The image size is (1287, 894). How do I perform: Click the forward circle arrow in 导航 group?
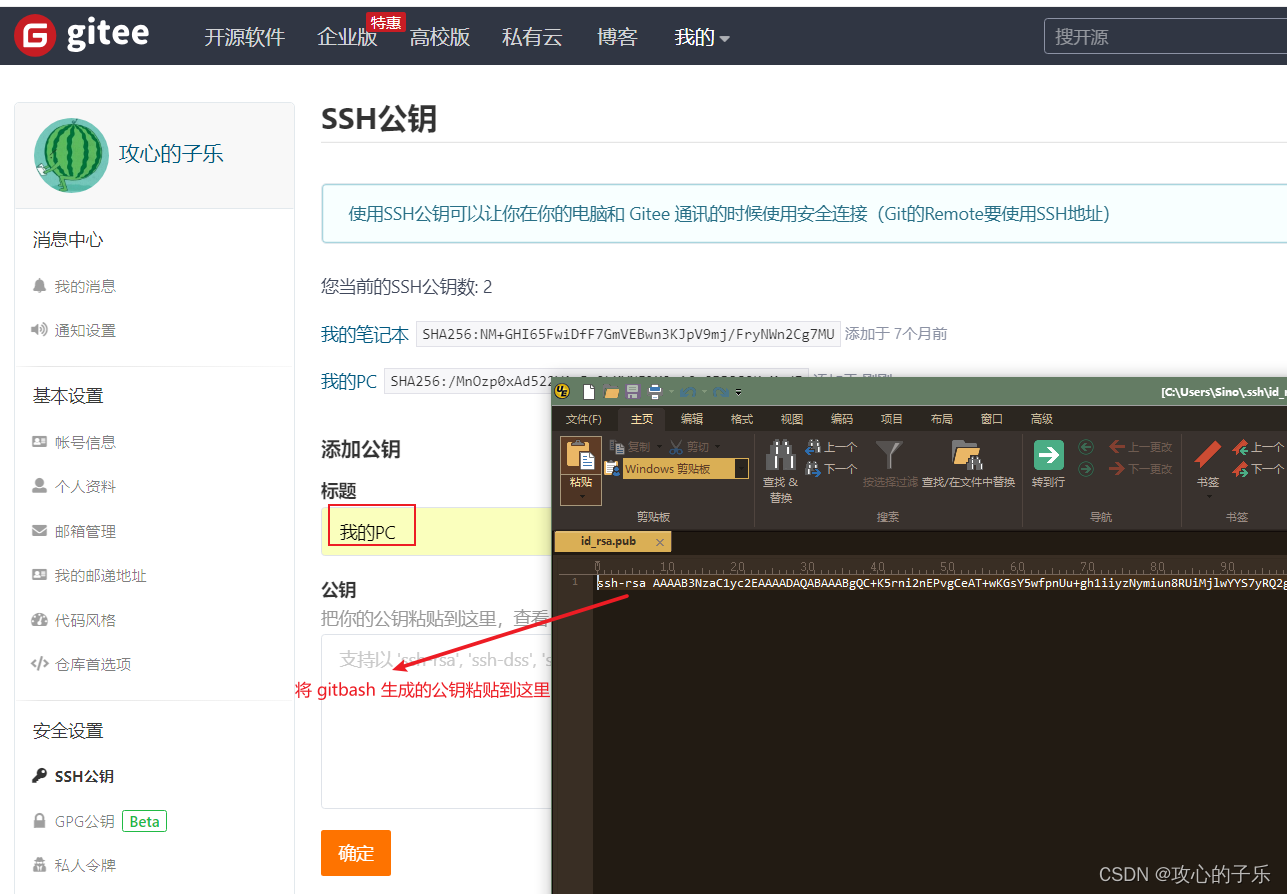(x=1086, y=468)
